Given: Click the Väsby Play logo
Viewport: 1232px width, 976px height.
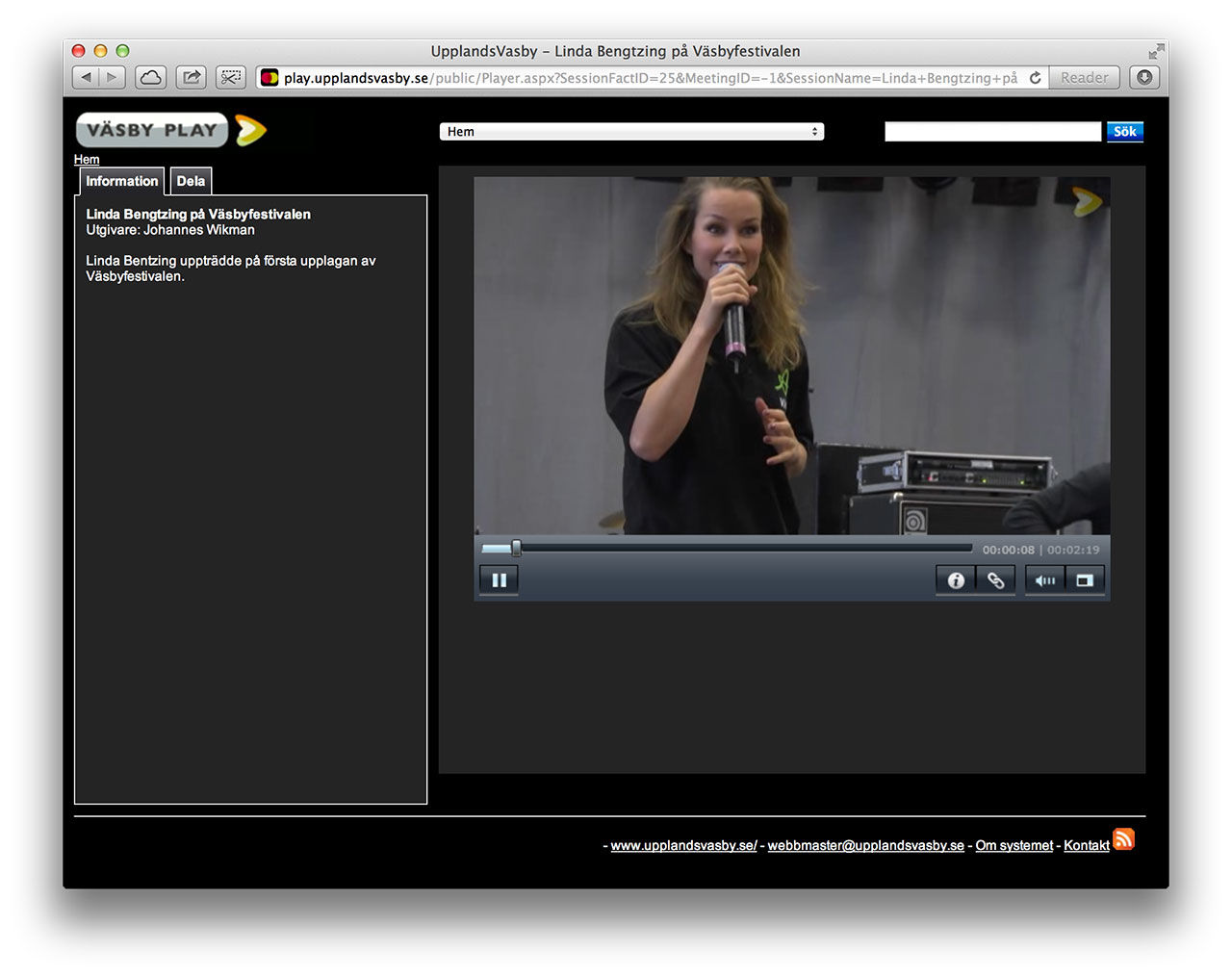Looking at the screenshot, I should click(x=171, y=130).
